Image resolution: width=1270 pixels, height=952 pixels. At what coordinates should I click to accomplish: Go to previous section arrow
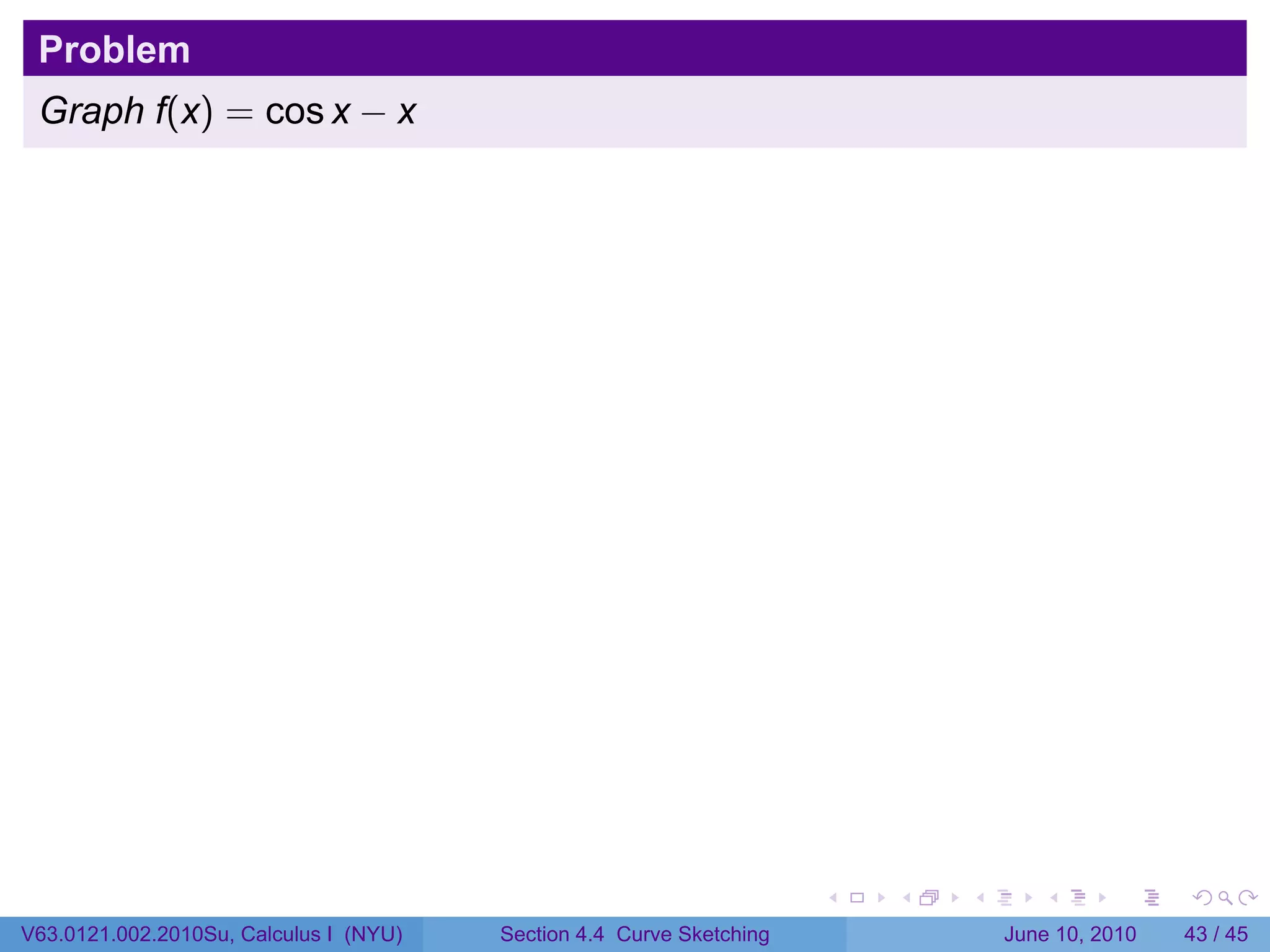[x=1054, y=897]
